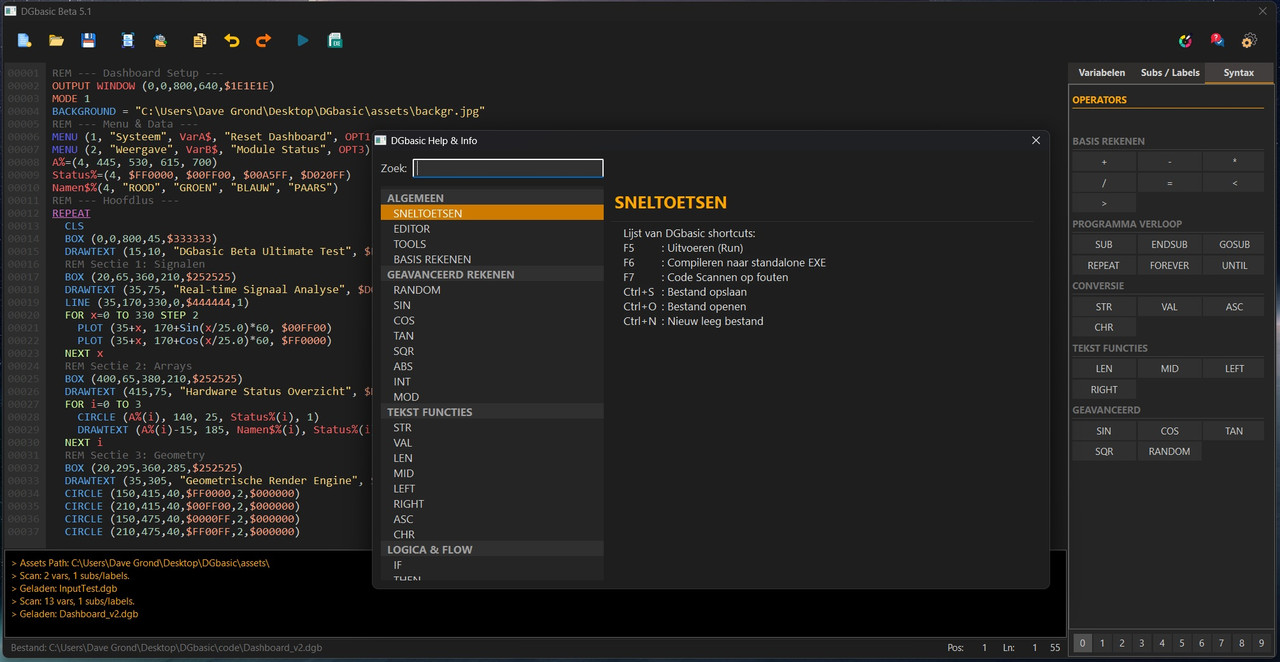Run the program with the play icon

[x=303, y=41]
